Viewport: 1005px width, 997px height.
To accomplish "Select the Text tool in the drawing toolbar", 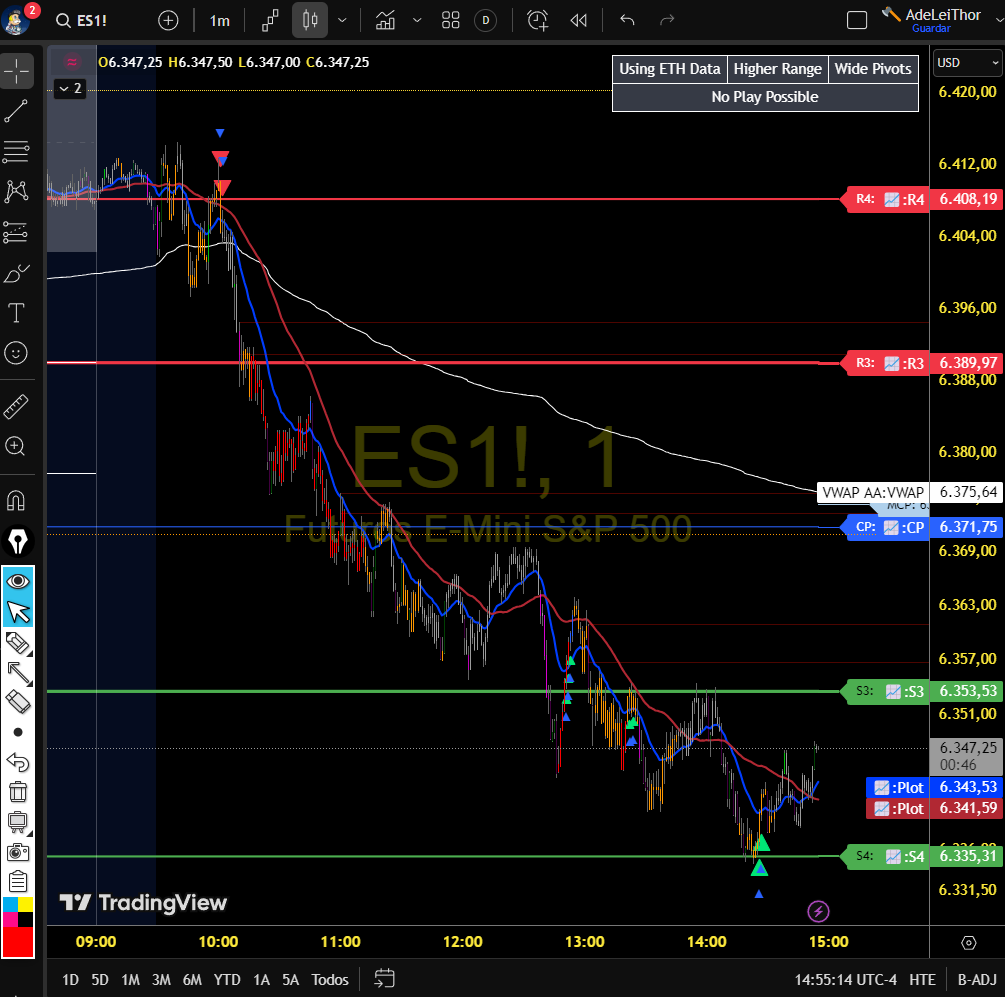I will point(18,313).
